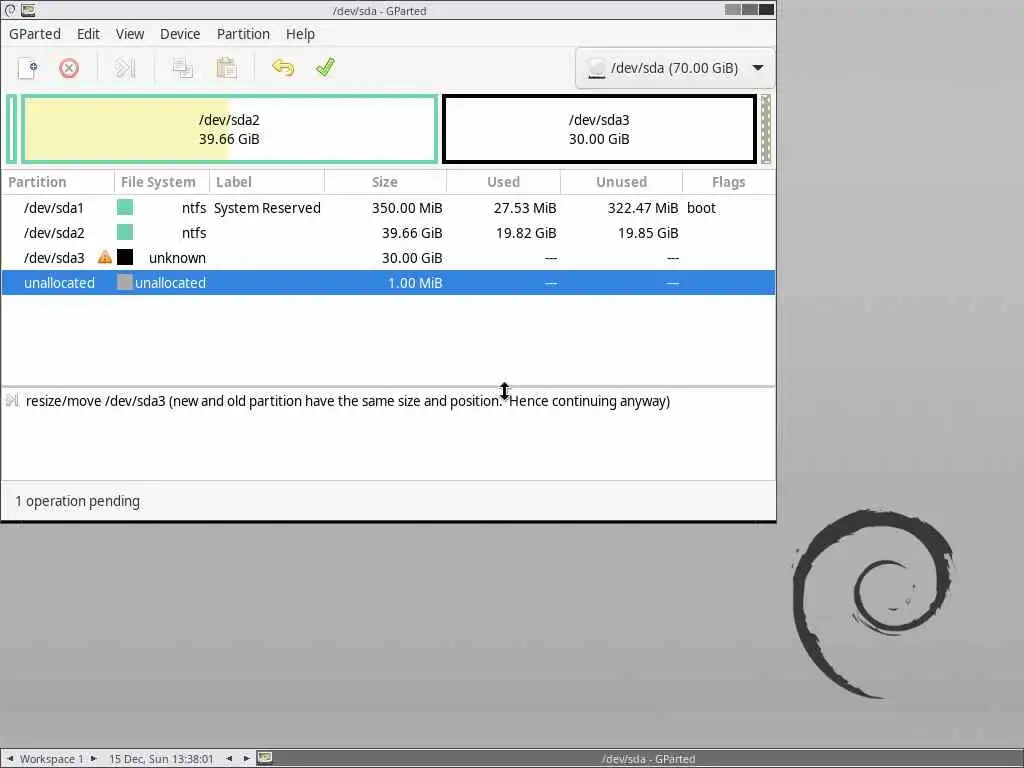Click the /dev/sda - GParted taskbar entry
Viewport: 1024px width, 768px height.
[648, 759]
